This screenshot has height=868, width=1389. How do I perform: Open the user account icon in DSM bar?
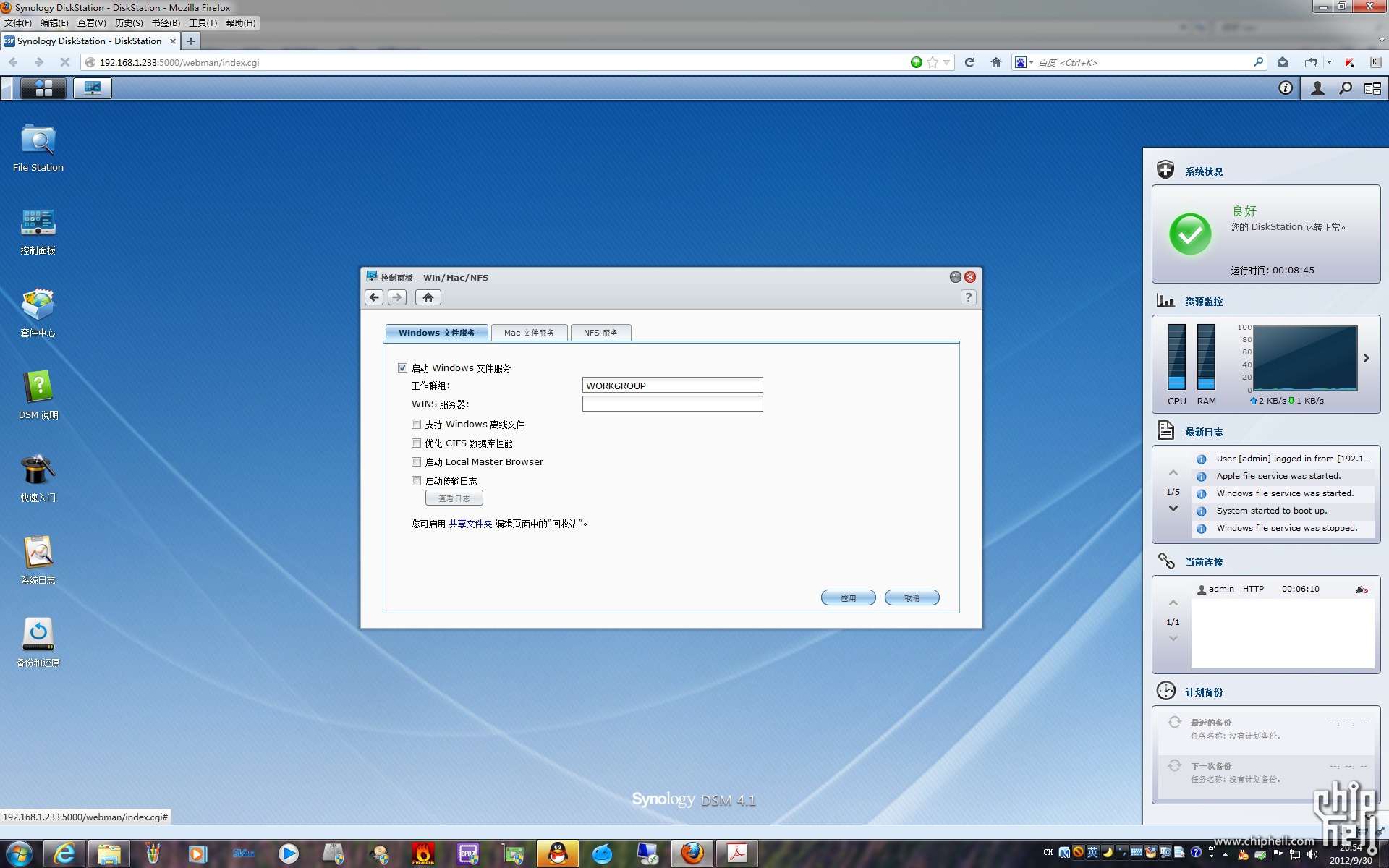pyautogui.click(x=1318, y=88)
